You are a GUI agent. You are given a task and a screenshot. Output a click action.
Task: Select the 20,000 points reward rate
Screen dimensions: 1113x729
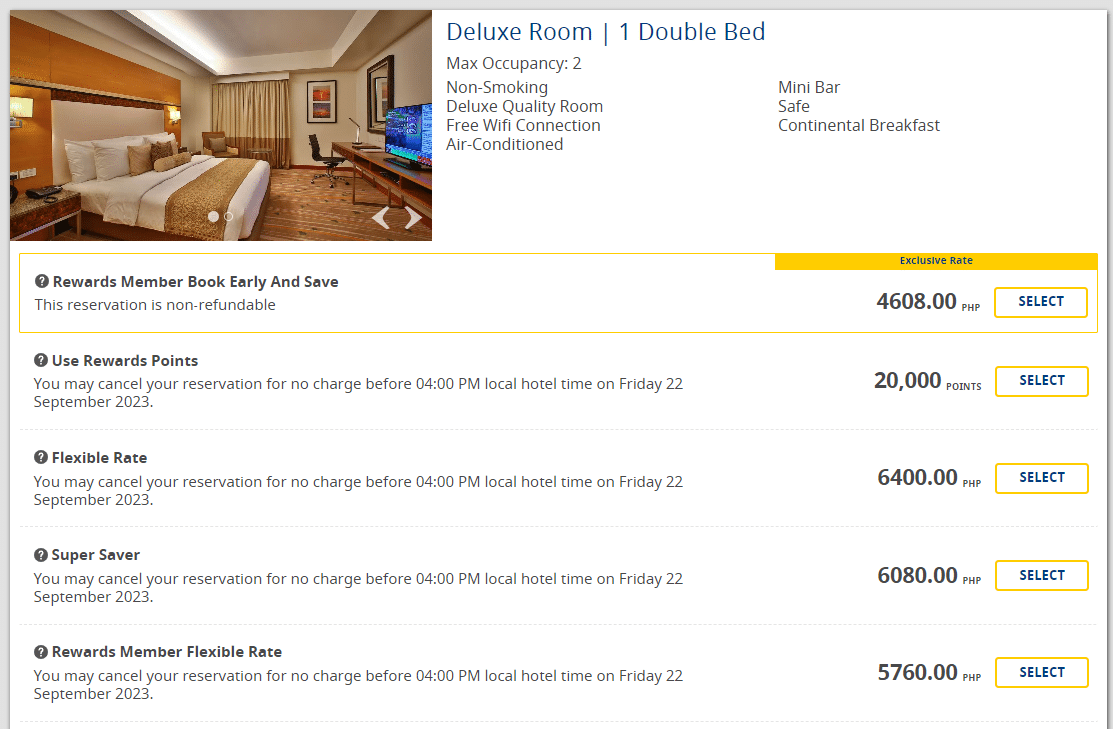(x=1041, y=381)
